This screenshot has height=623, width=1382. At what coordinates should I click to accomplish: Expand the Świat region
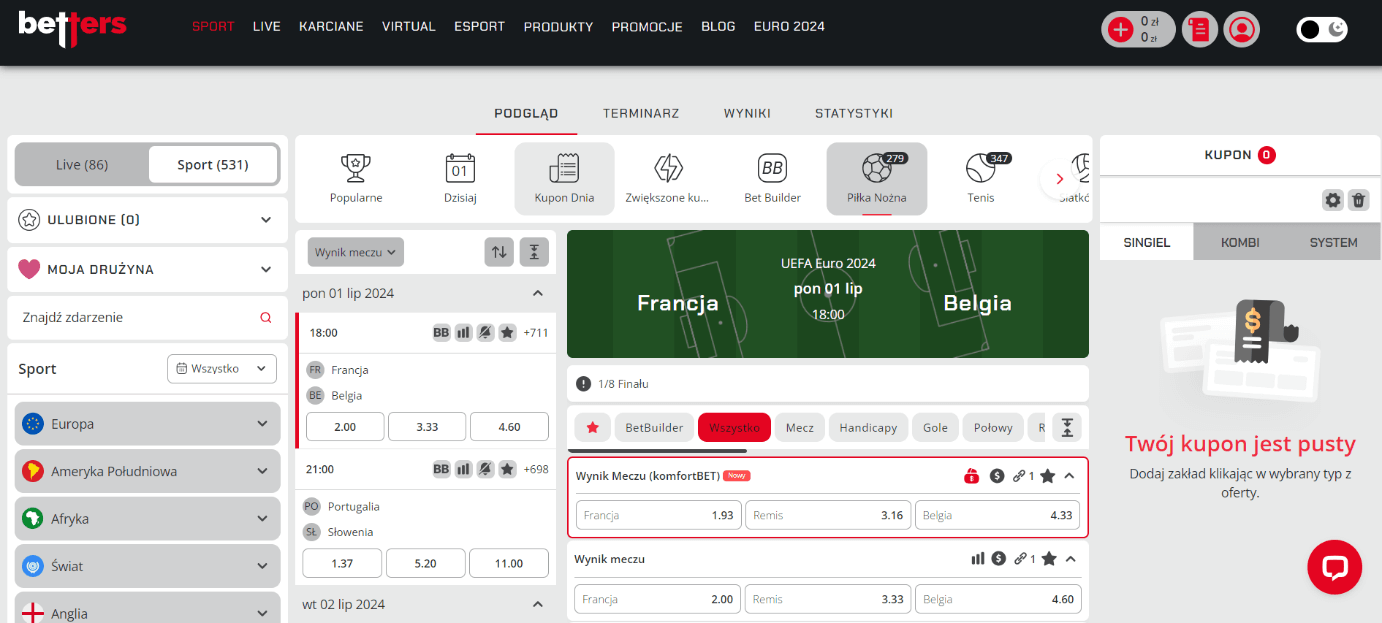(147, 566)
